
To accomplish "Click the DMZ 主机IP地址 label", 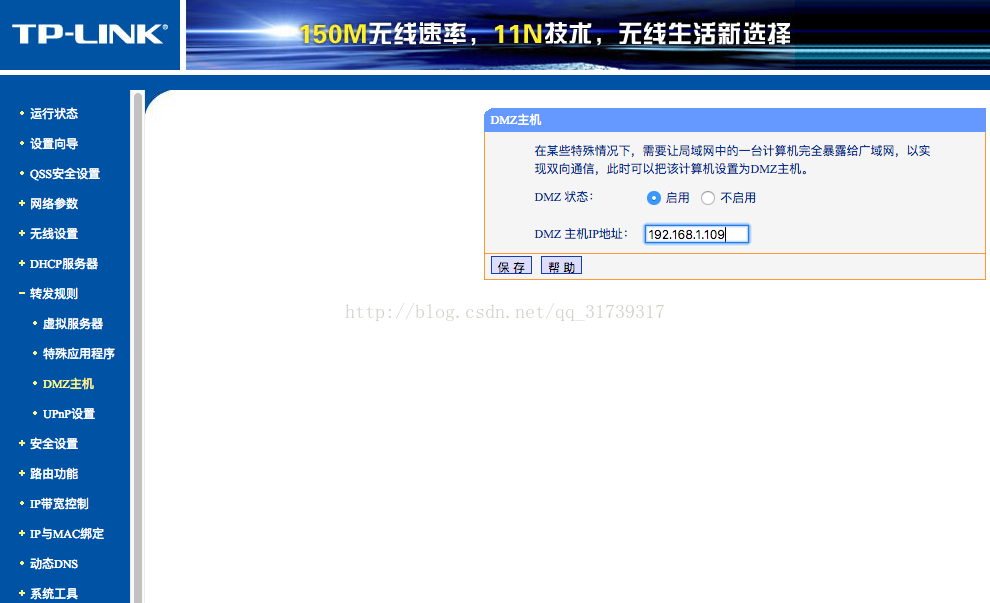I will (581, 234).
